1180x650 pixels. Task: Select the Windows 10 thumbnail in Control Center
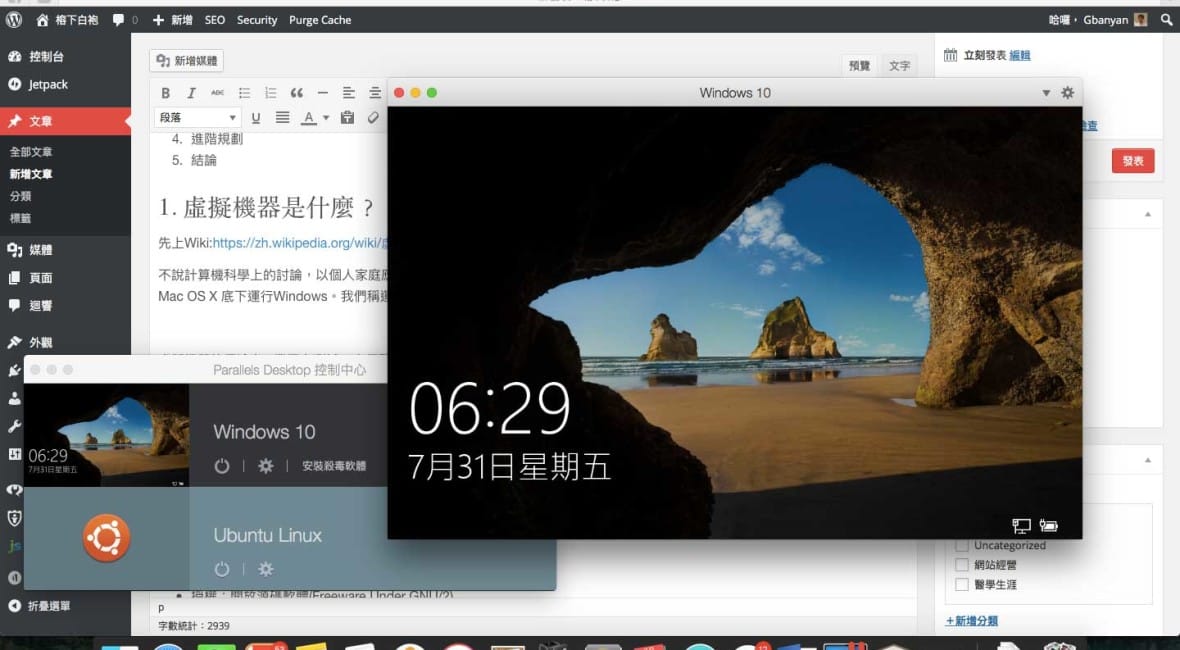[106, 435]
